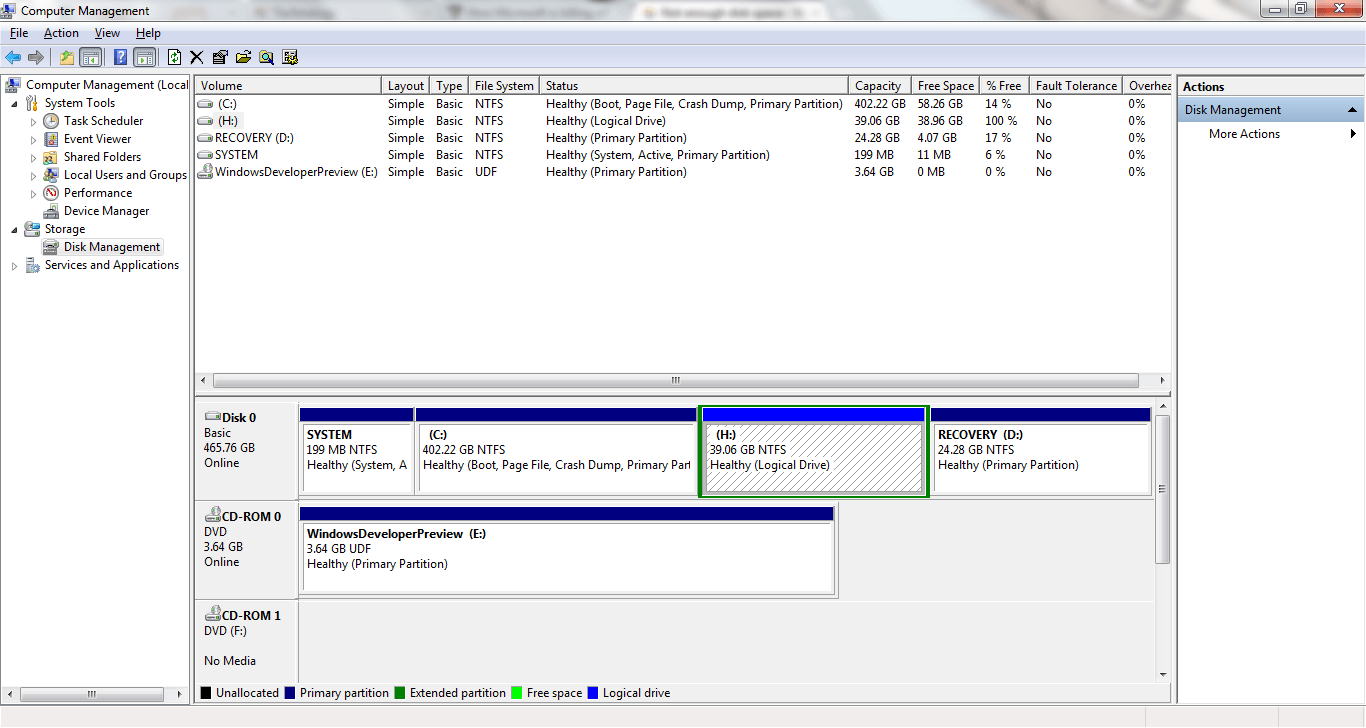Screen dimensions: 1366x728
Task: Click the System Tools wrench icon
Action: coord(32,103)
